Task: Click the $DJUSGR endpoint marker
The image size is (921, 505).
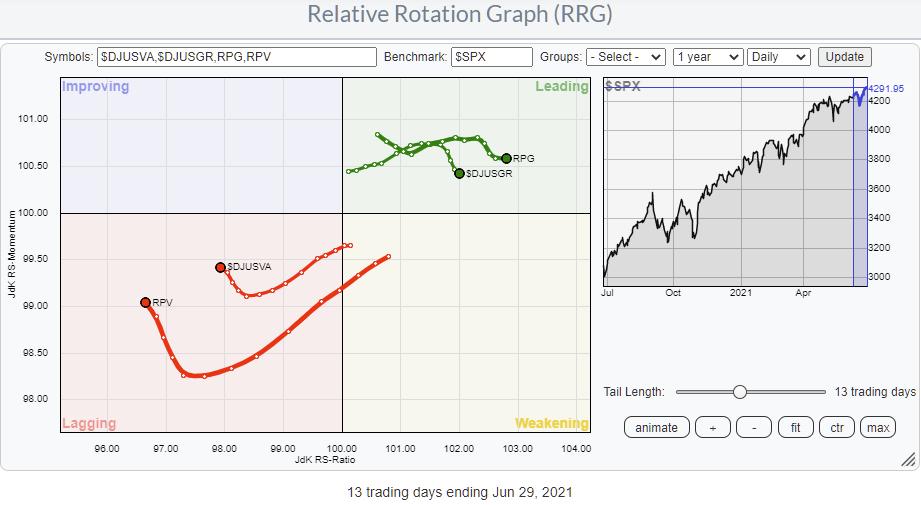Action: click(x=459, y=173)
